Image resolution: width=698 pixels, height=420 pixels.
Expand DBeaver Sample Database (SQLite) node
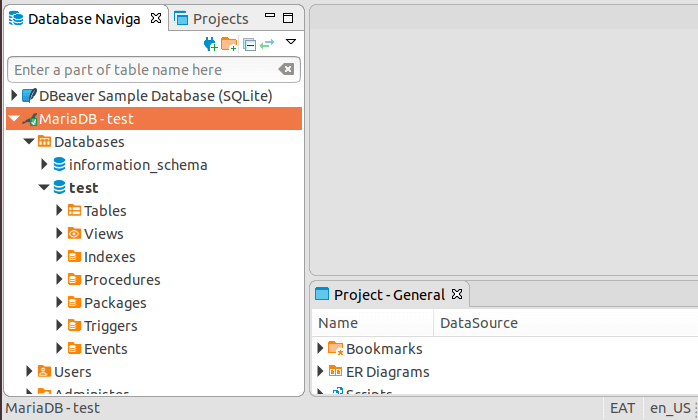tap(14, 95)
